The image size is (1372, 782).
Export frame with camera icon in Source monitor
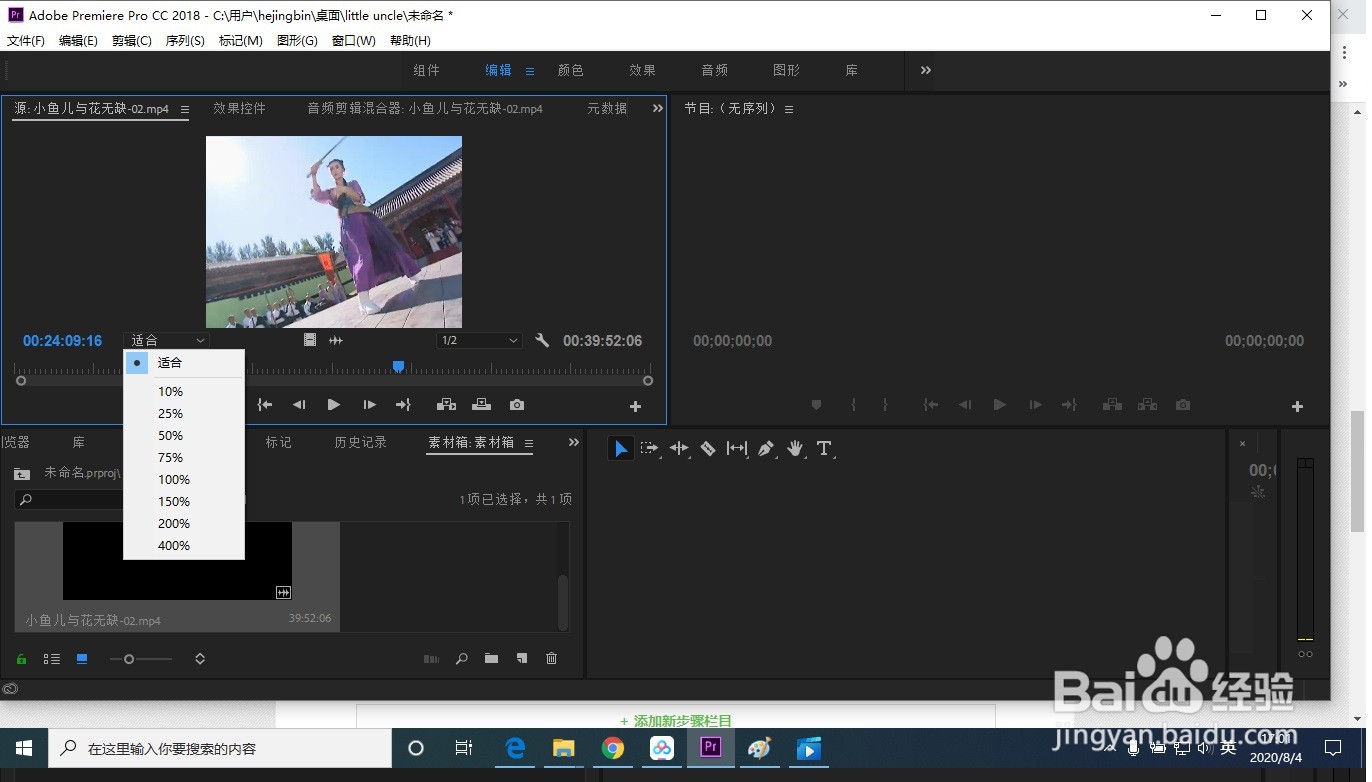click(516, 405)
